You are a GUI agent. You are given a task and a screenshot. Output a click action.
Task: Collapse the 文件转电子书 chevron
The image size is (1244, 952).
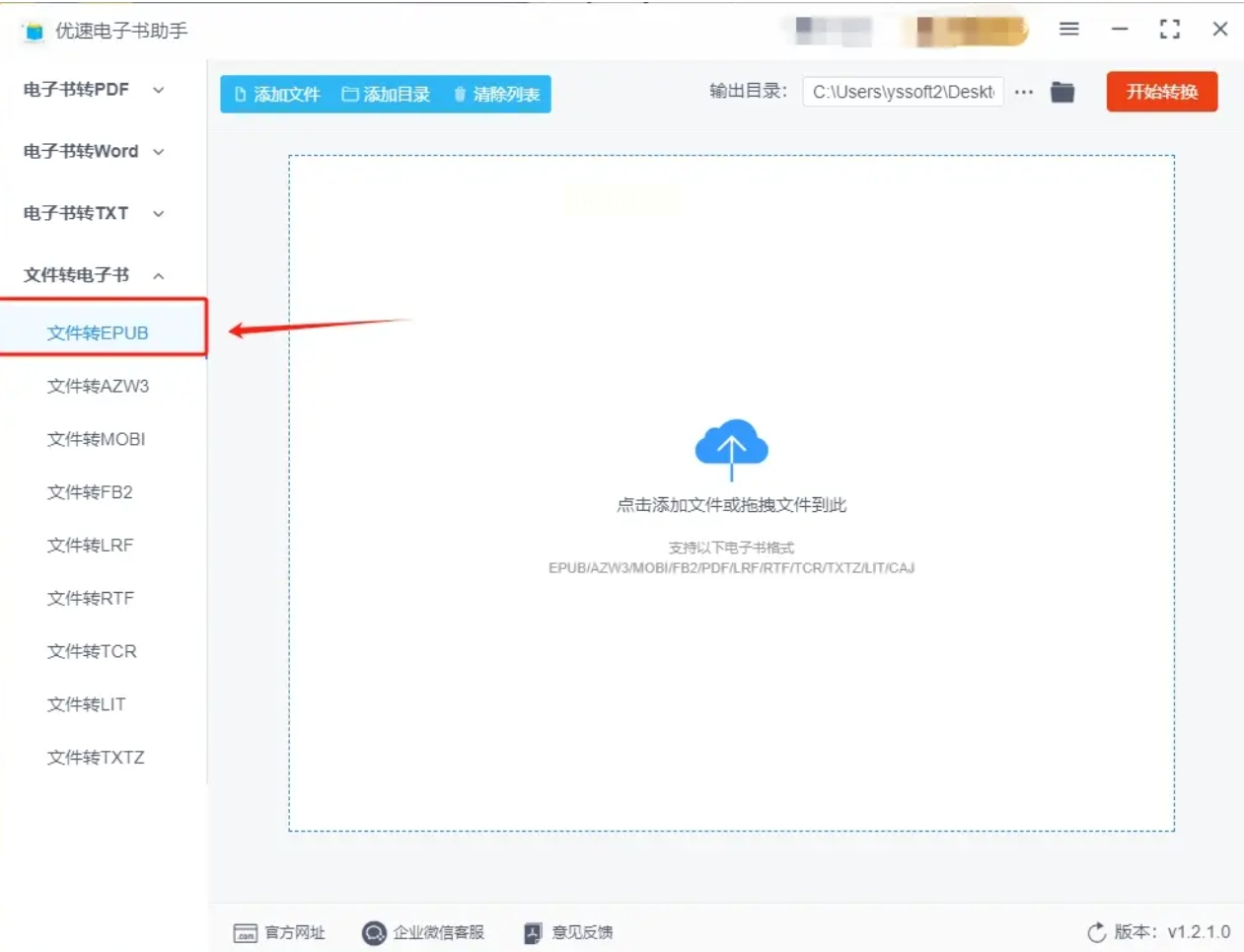tap(158, 275)
